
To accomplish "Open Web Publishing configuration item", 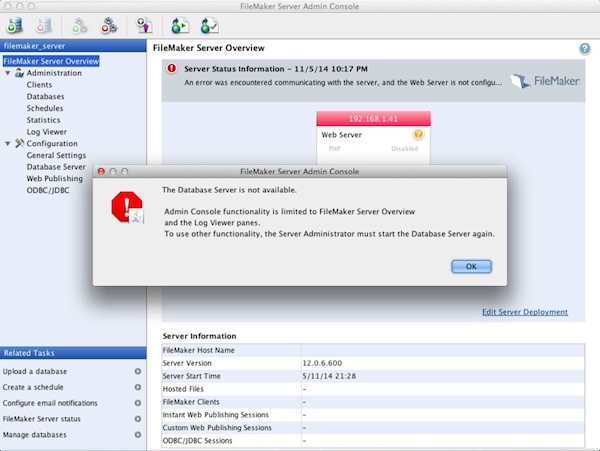I will pos(55,179).
